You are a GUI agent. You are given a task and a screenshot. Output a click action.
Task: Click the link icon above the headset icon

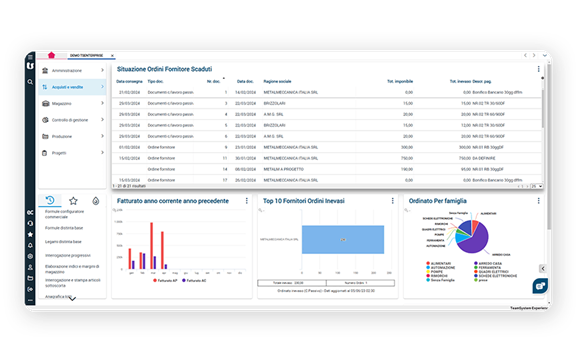[30, 212]
